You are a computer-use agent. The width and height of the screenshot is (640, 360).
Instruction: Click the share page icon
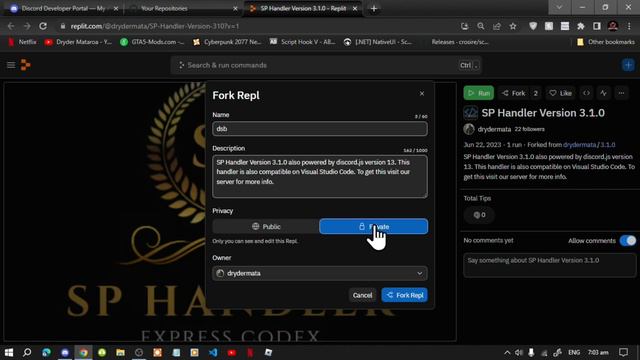pos(497,26)
